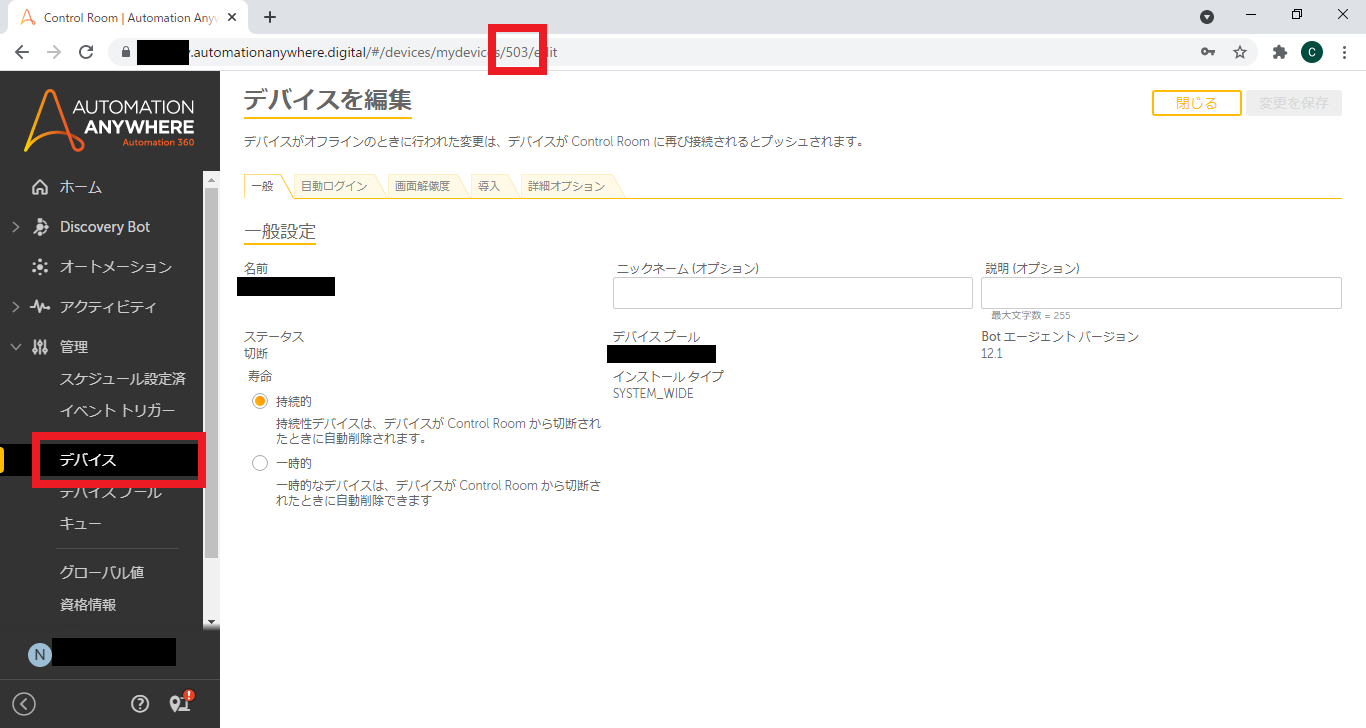Switch to 一般 tab

(262, 186)
